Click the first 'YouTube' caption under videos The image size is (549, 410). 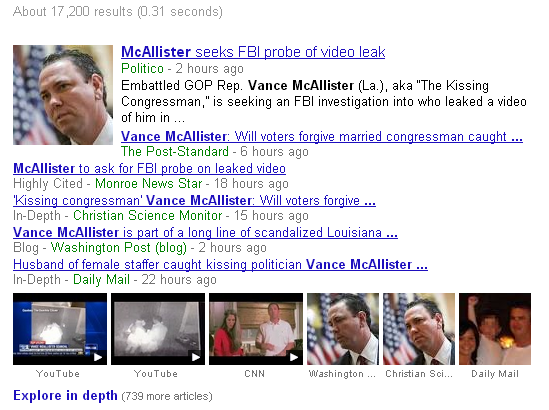click(x=58, y=374)
